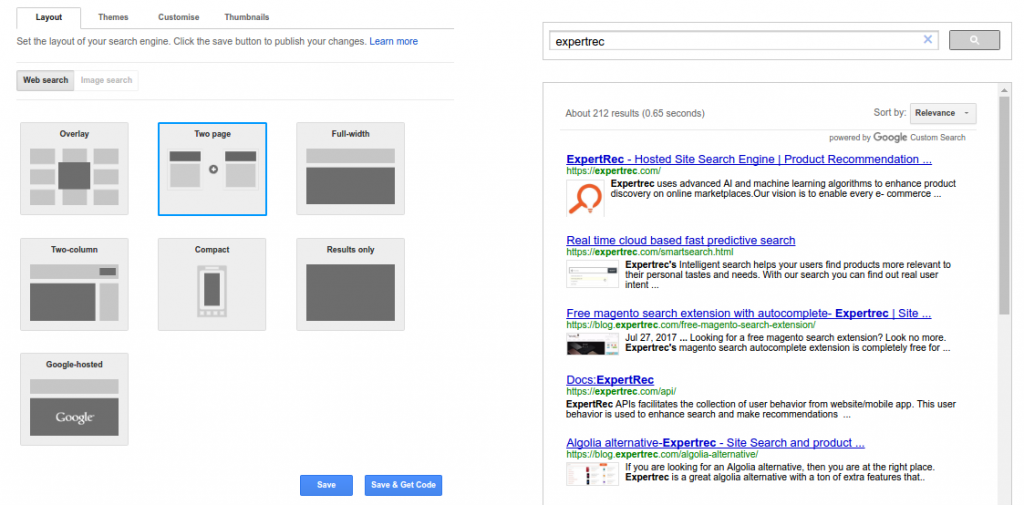Image resolution: width=1024 pixels, height=505 pixels.
Task: Click the magnifier search button
Action: (x=974, y=40)
